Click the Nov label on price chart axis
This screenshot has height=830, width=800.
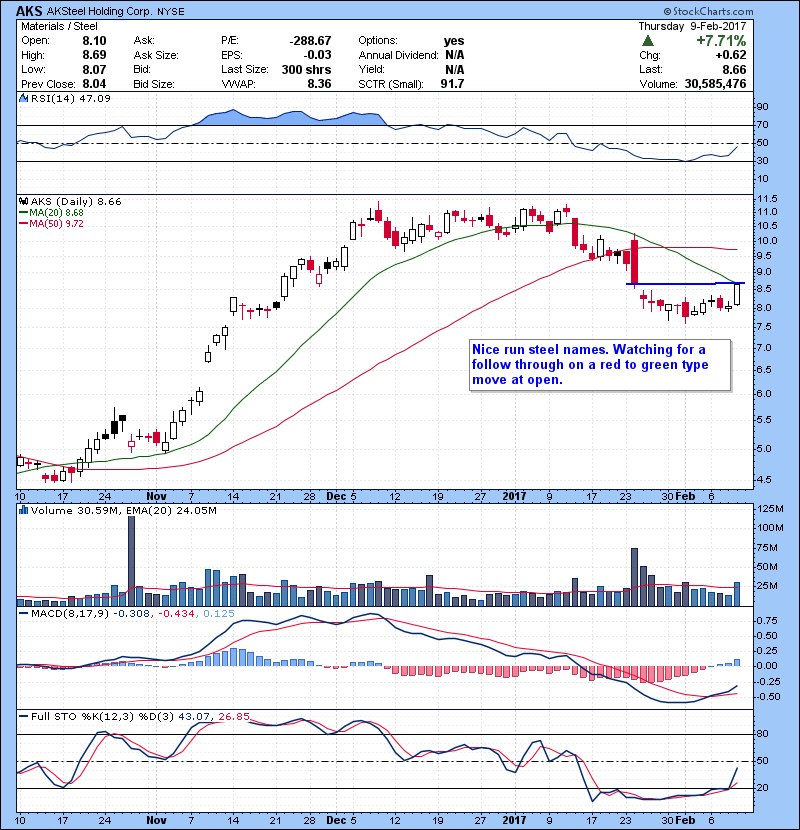[x=156, y=496]
